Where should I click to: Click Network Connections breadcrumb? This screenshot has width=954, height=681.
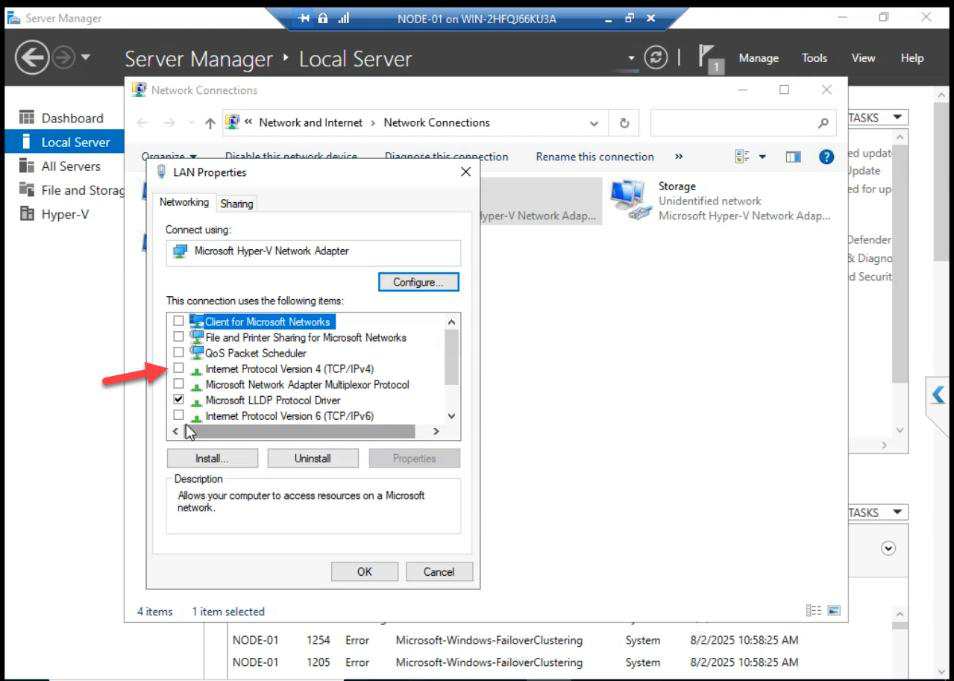[x=436, y=122]
